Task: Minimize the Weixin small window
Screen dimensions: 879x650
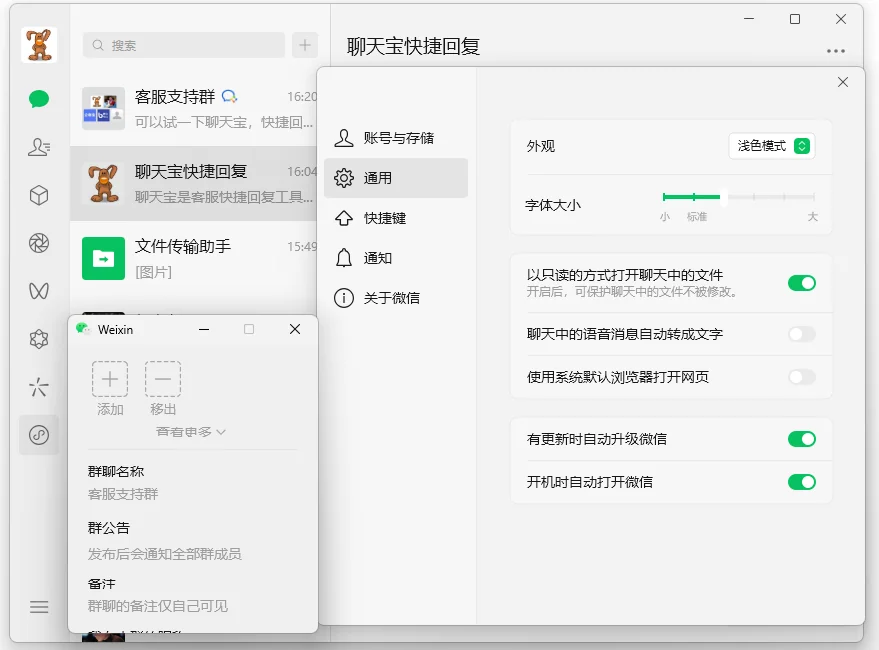Action: pos(204,329)
